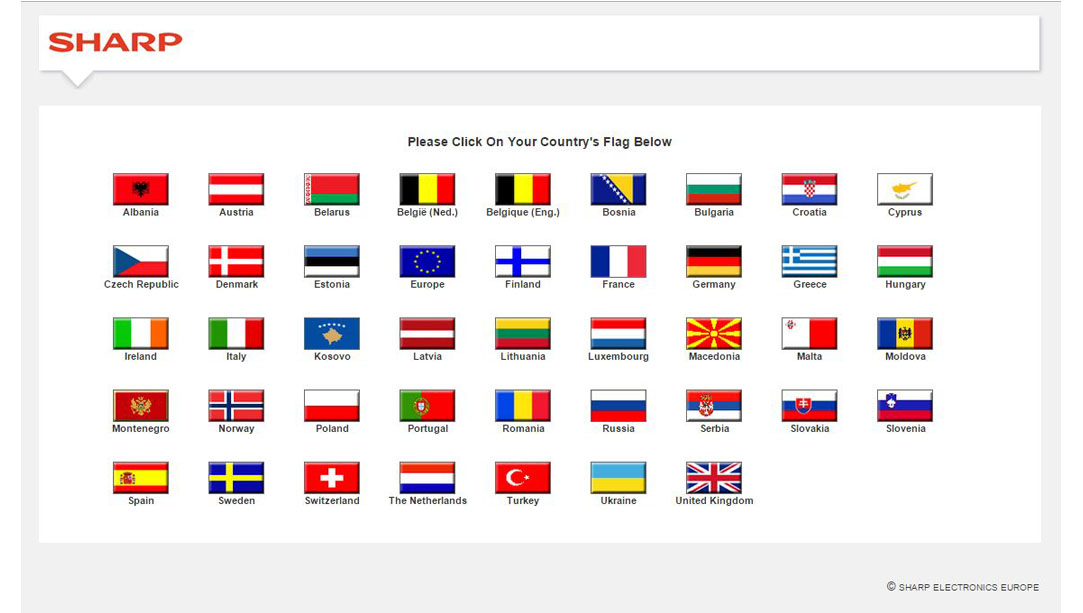Choose the Moldova flag
Image resolution: width=1083 pixels, height=613 pixels.
(x=905, y=333)
